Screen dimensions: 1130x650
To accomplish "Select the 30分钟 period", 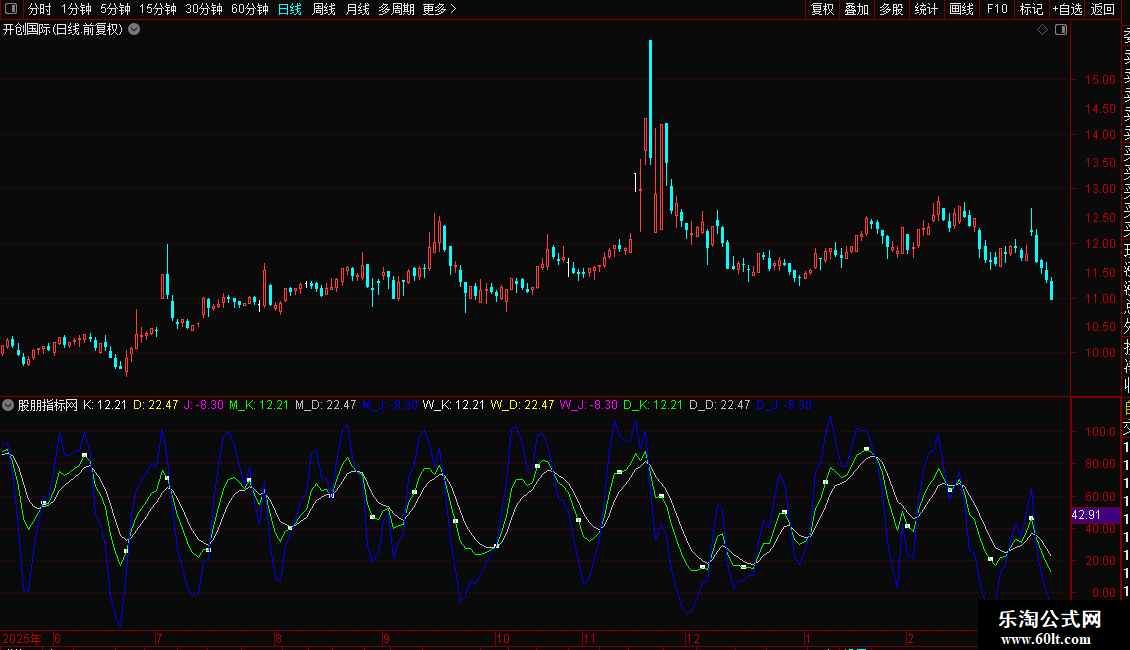I will [204, 9].
